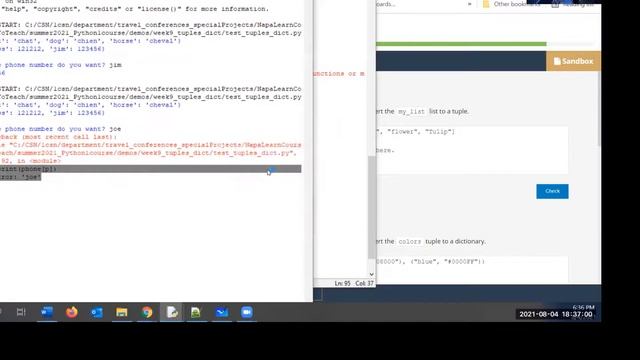Screen dimensions: 640x360
Task: Click the Sandbox button in browser
Action: [x=573, y=61]
